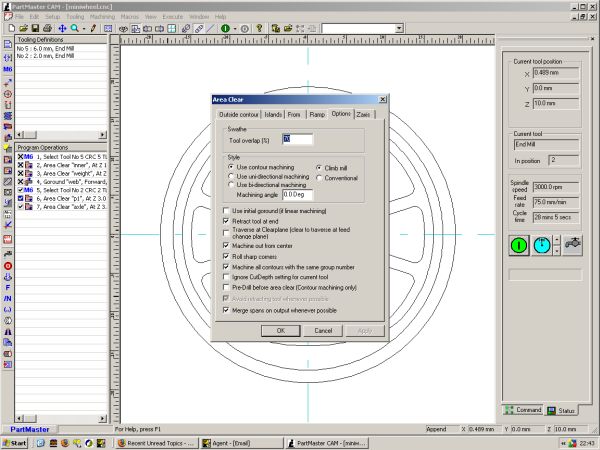Click the red target circle icon in sidebar
600x450 pixels.
pos(8,94)
